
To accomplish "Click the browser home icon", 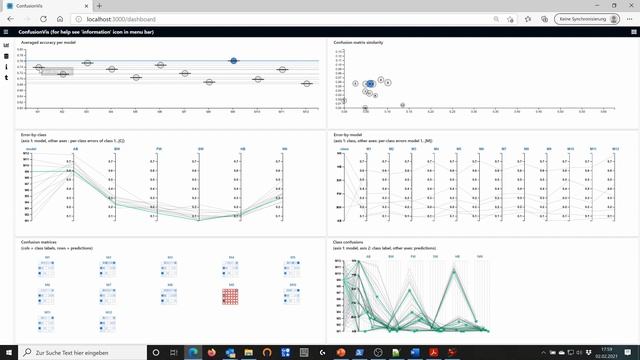I will click(x=60, y=19).
